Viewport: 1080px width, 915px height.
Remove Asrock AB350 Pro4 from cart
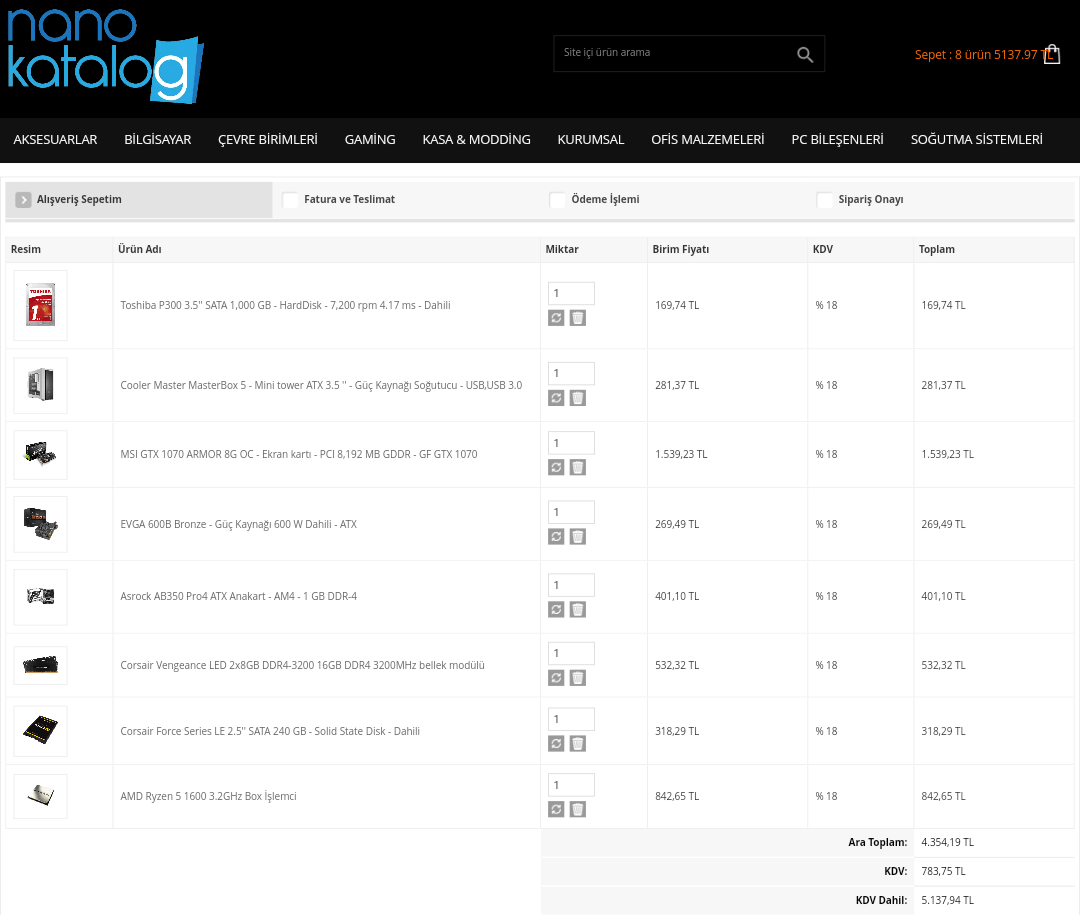coord(578,609)
